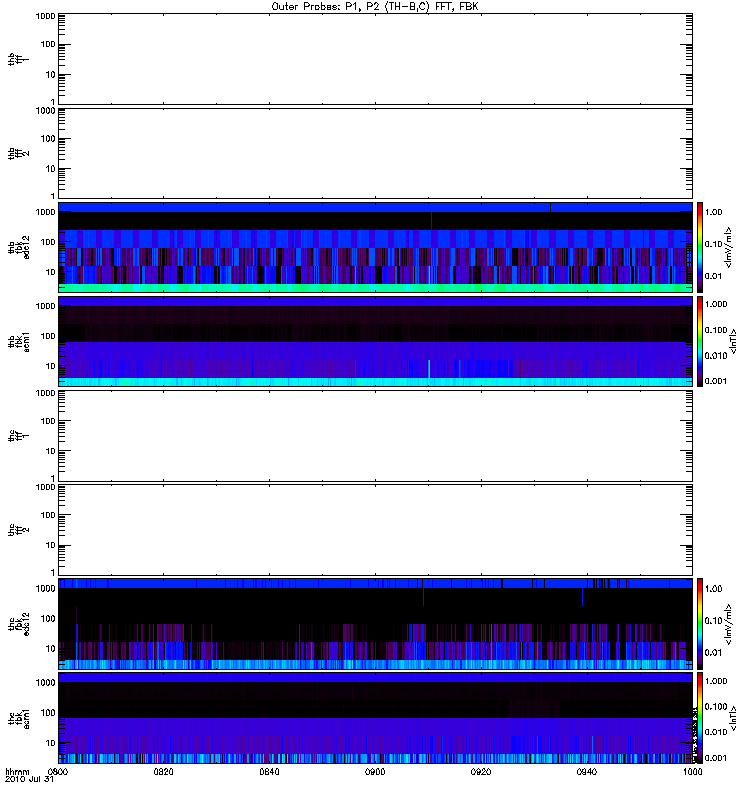Image resolution: width=750 pixels, height=800 pixels.
Task: Click the 0.001 value on thc scm1 color bar
Action: (716, 758)
